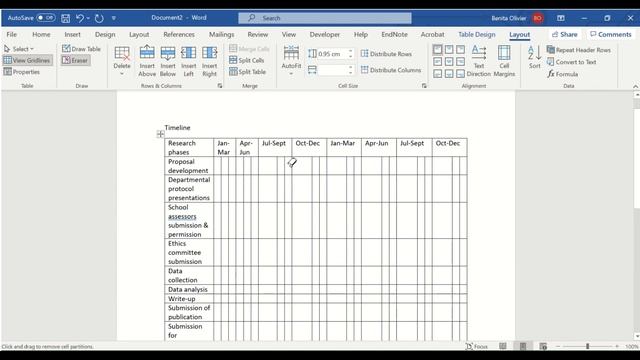
Task: Open the Mailings tab
Action: (x=222, y=35)
